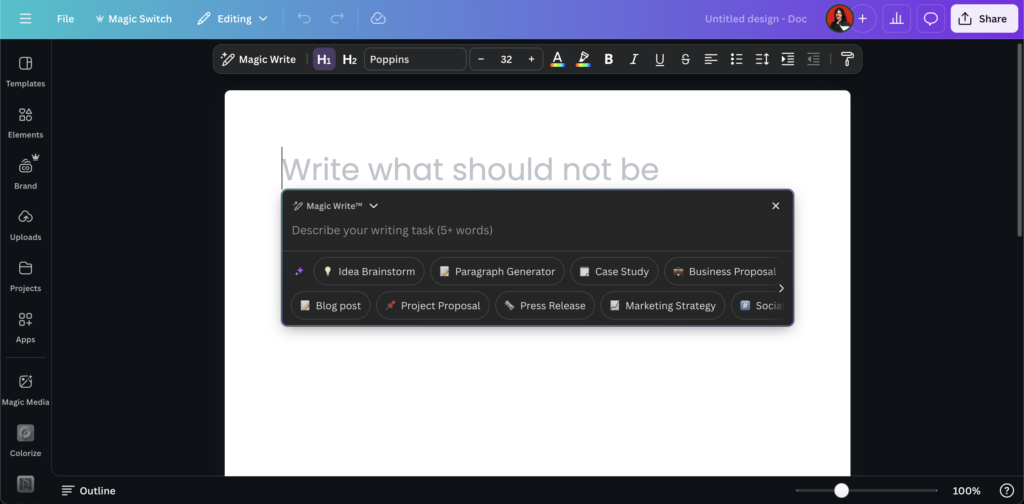Choose the Press Release suggestion

(x=545, y=306)
